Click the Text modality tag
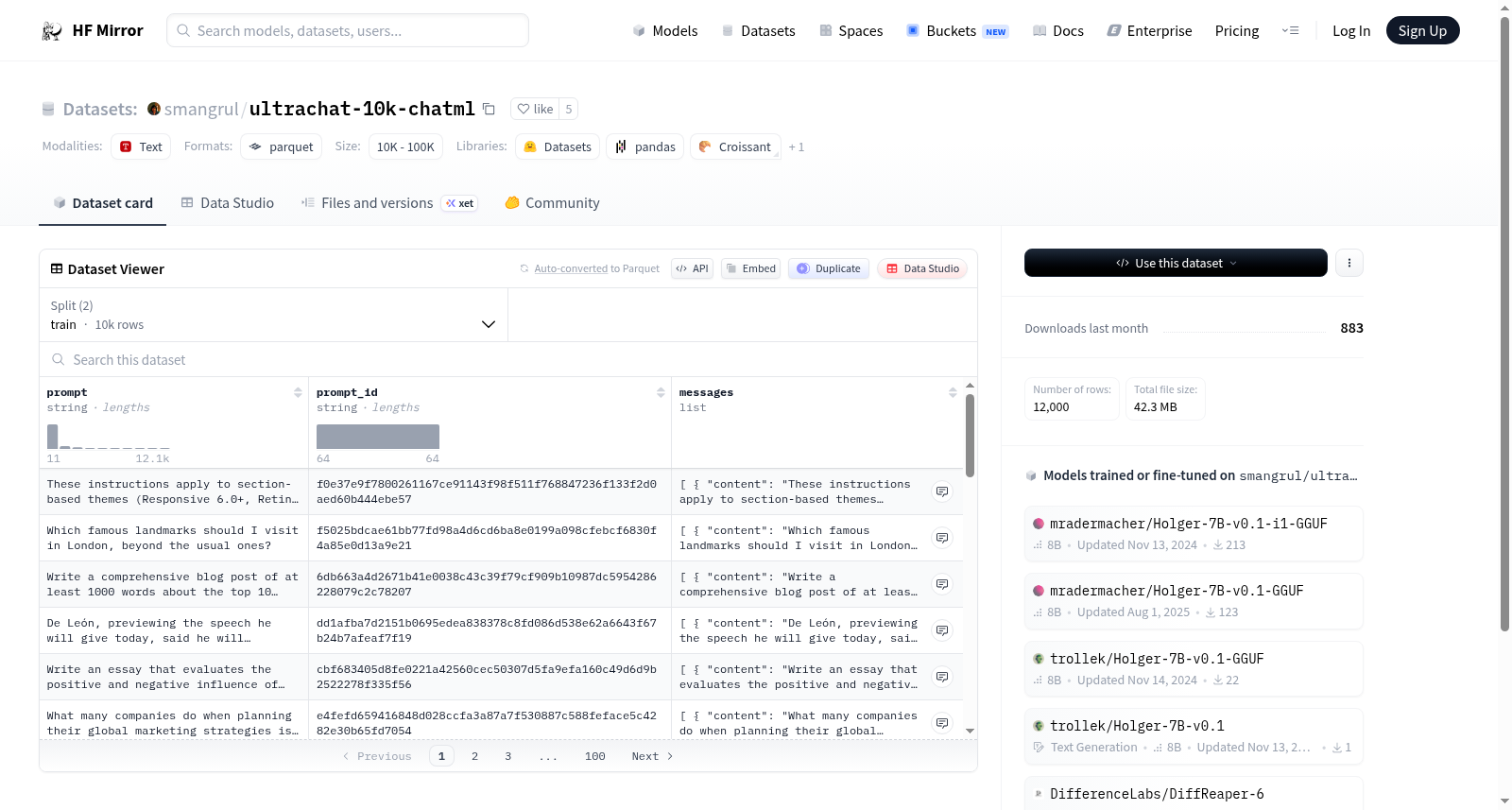1512x810 pixels. [141, 146]
